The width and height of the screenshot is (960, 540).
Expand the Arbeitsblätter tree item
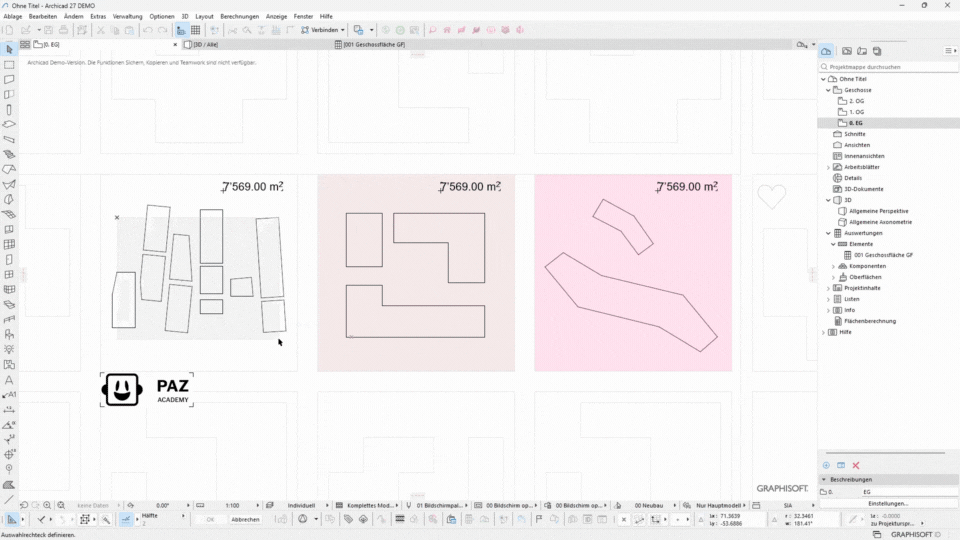[x=828, y=167]
